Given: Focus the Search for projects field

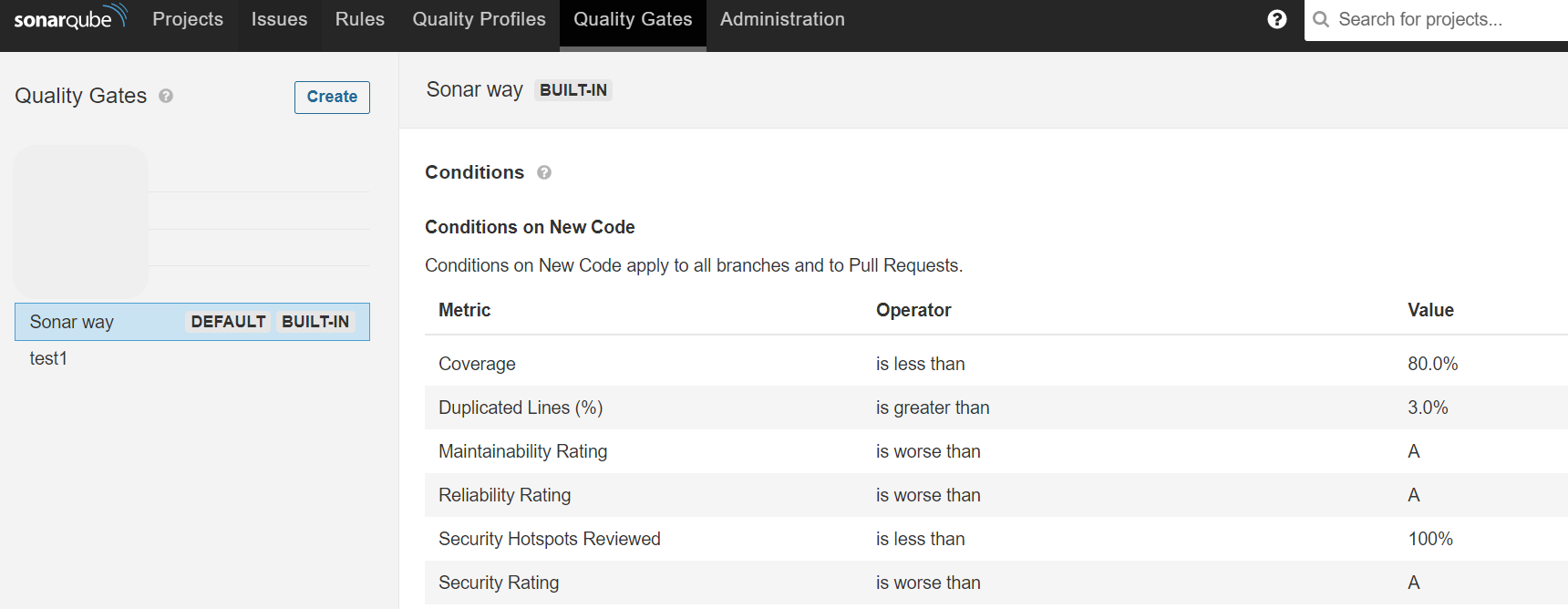Looking at the screenshot, I should tap(1445, 19).
